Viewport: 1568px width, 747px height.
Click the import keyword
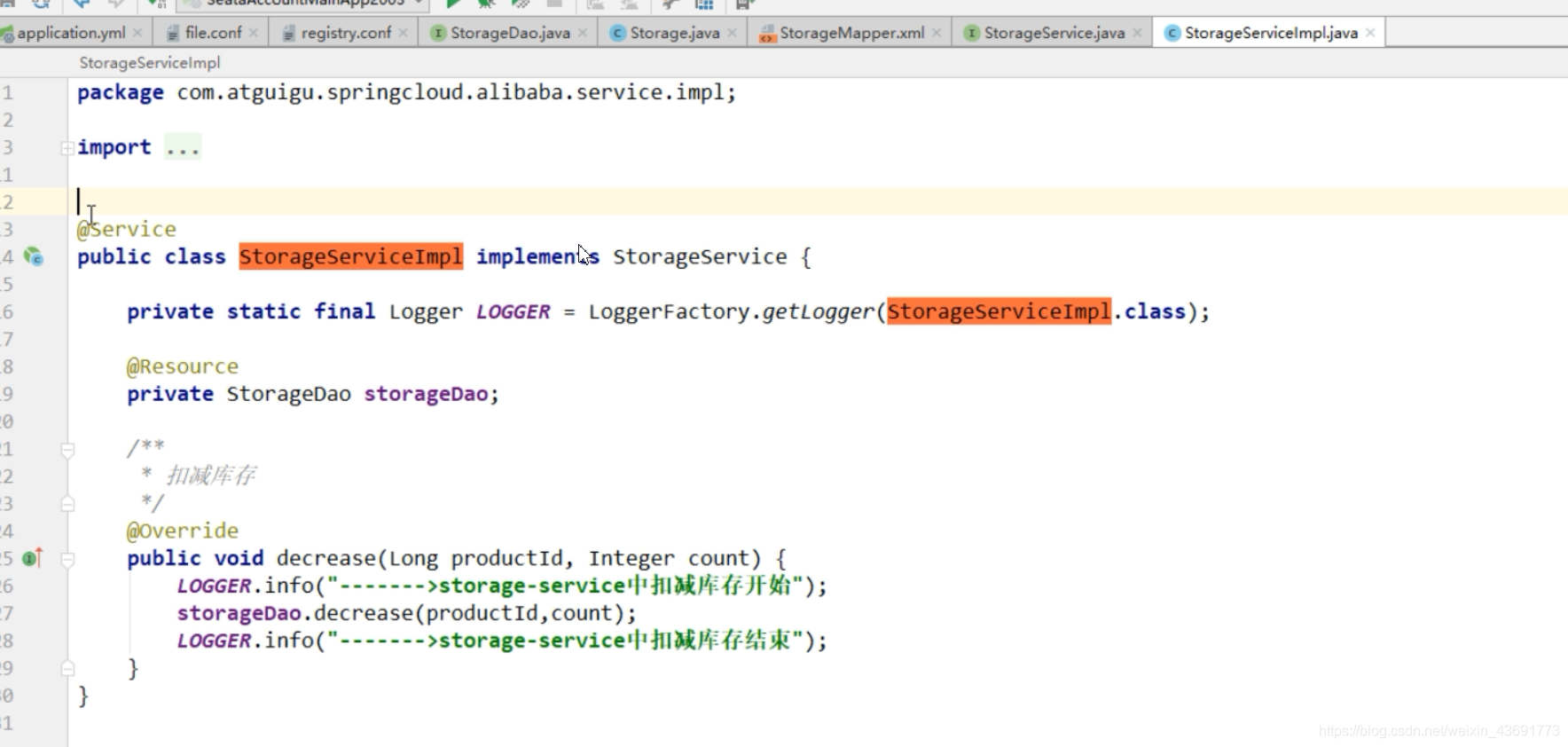tap(114, 147)
